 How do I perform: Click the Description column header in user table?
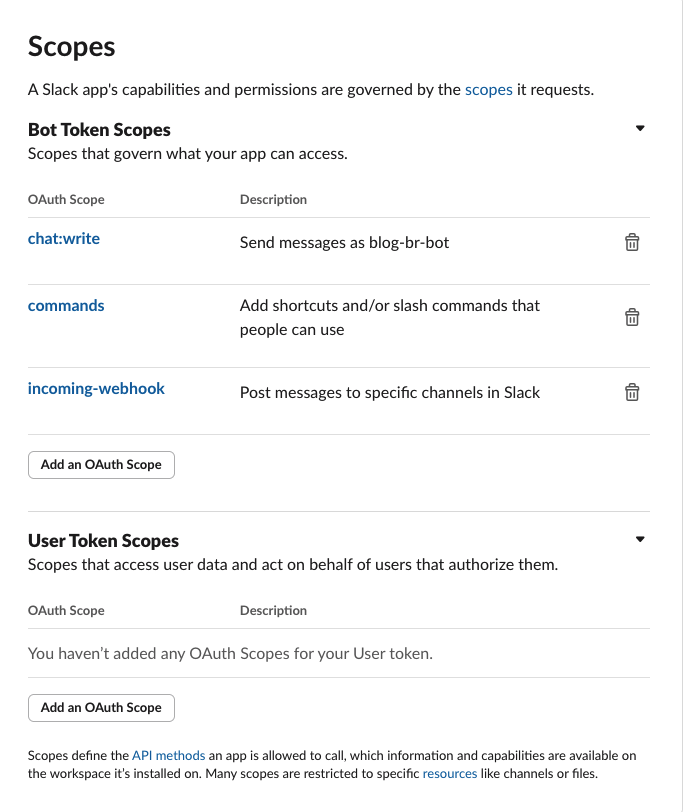pos(273,610)
